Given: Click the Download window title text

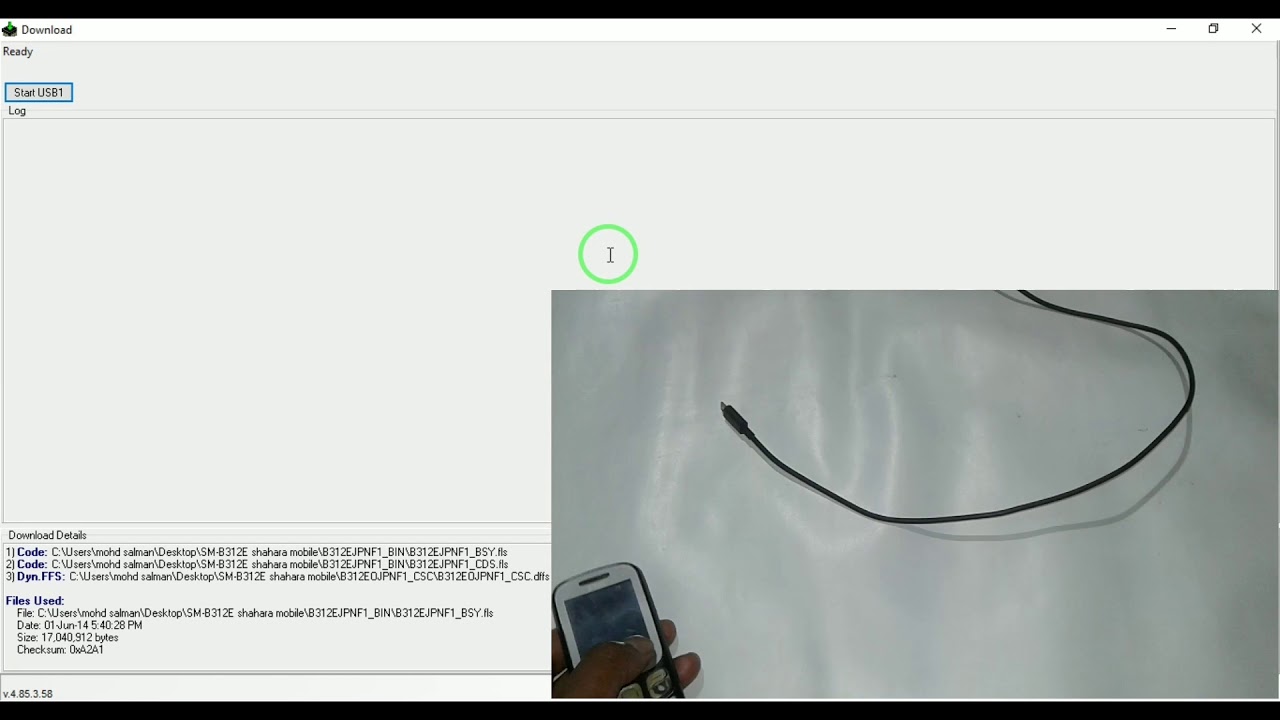Looking at the screenshot, I should coord(47,30).
